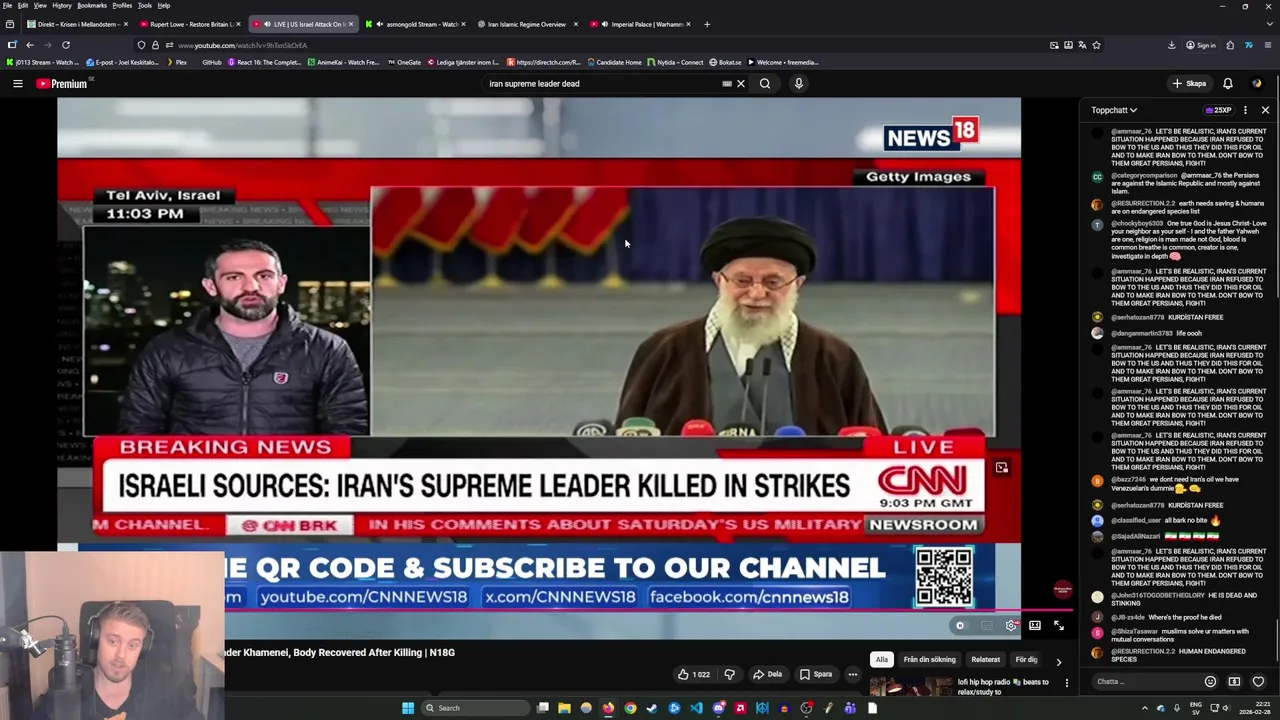1280x720 pixels.
Task: Send a heart reaction in chat
Action: (x=1258, y=682)
